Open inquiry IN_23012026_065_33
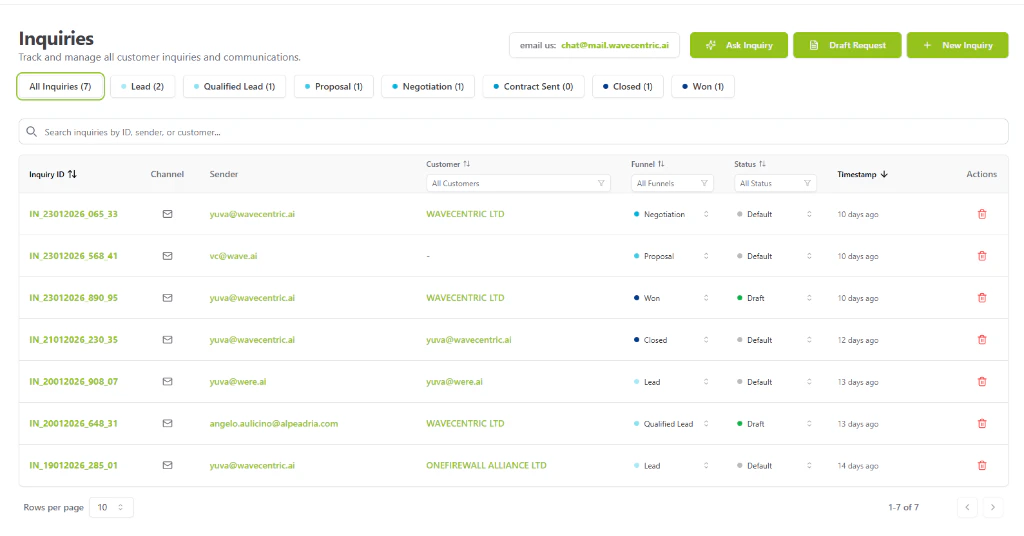1024x536 pixels. pos(73,214)
